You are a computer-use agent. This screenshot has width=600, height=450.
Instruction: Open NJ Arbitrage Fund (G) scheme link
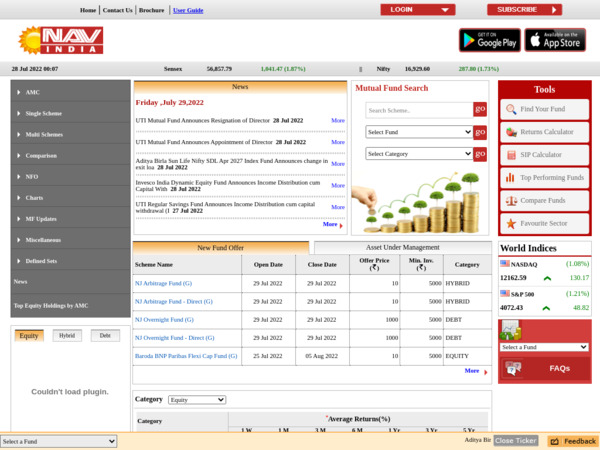(x=163, y=283)
